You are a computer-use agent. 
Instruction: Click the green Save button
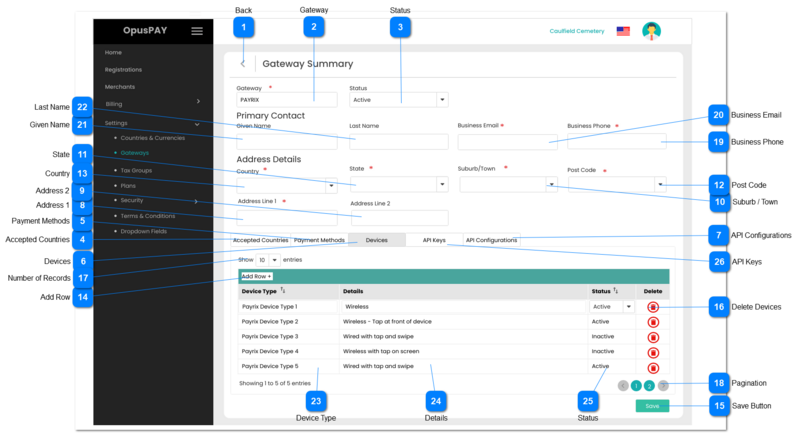651,406
